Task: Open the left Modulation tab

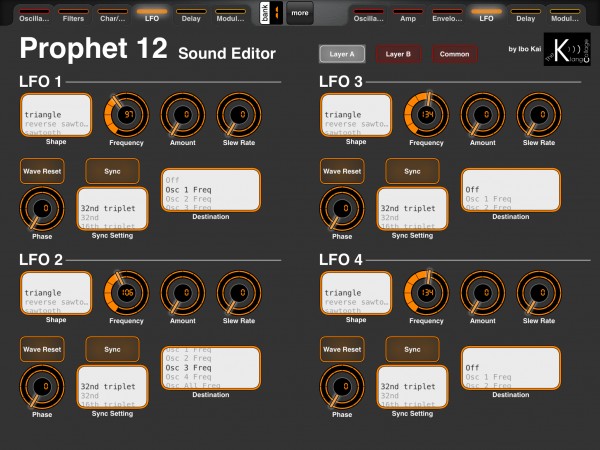Action: [x=230, y=15]
